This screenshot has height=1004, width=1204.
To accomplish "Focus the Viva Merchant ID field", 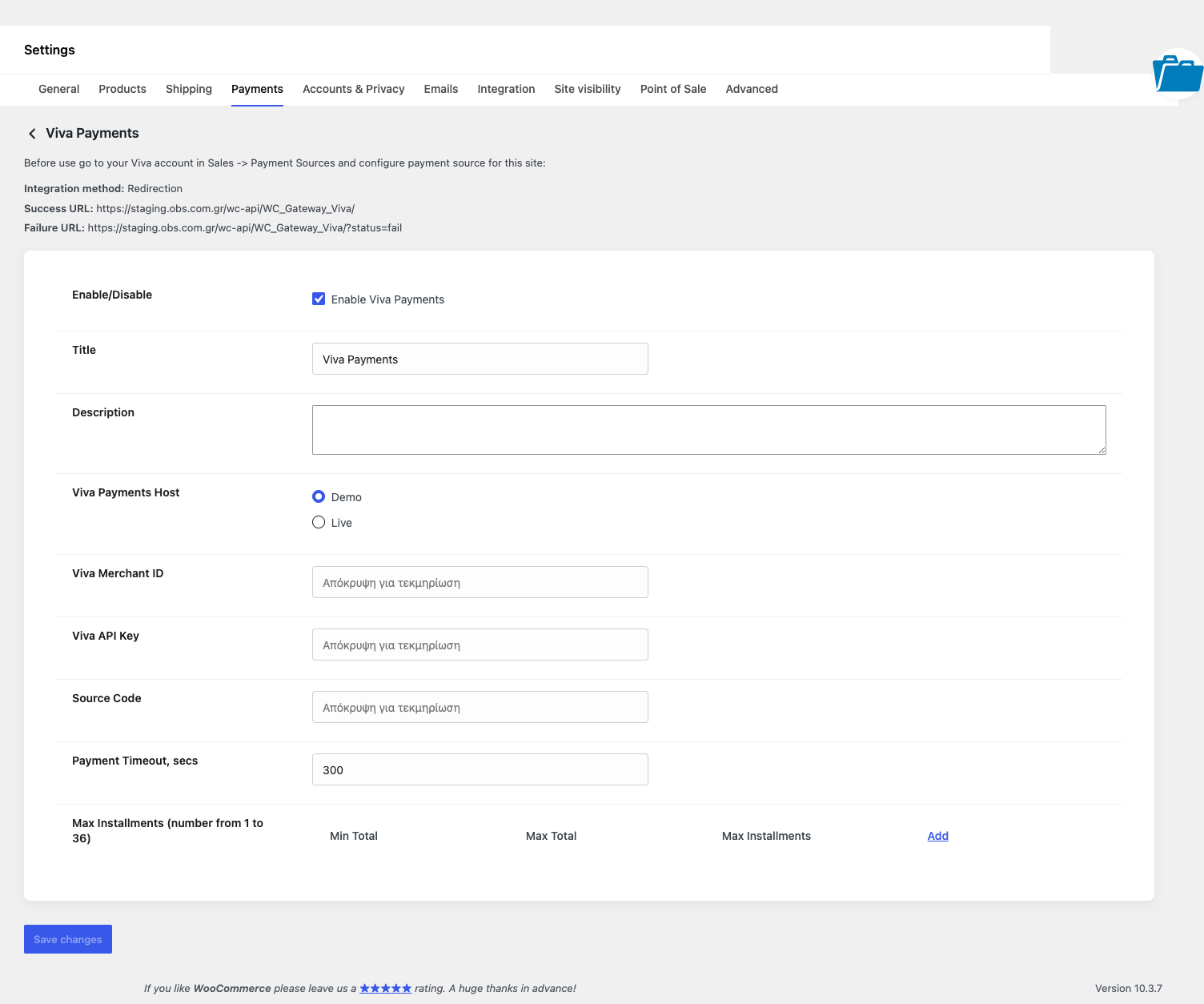I will coord(480,582).
